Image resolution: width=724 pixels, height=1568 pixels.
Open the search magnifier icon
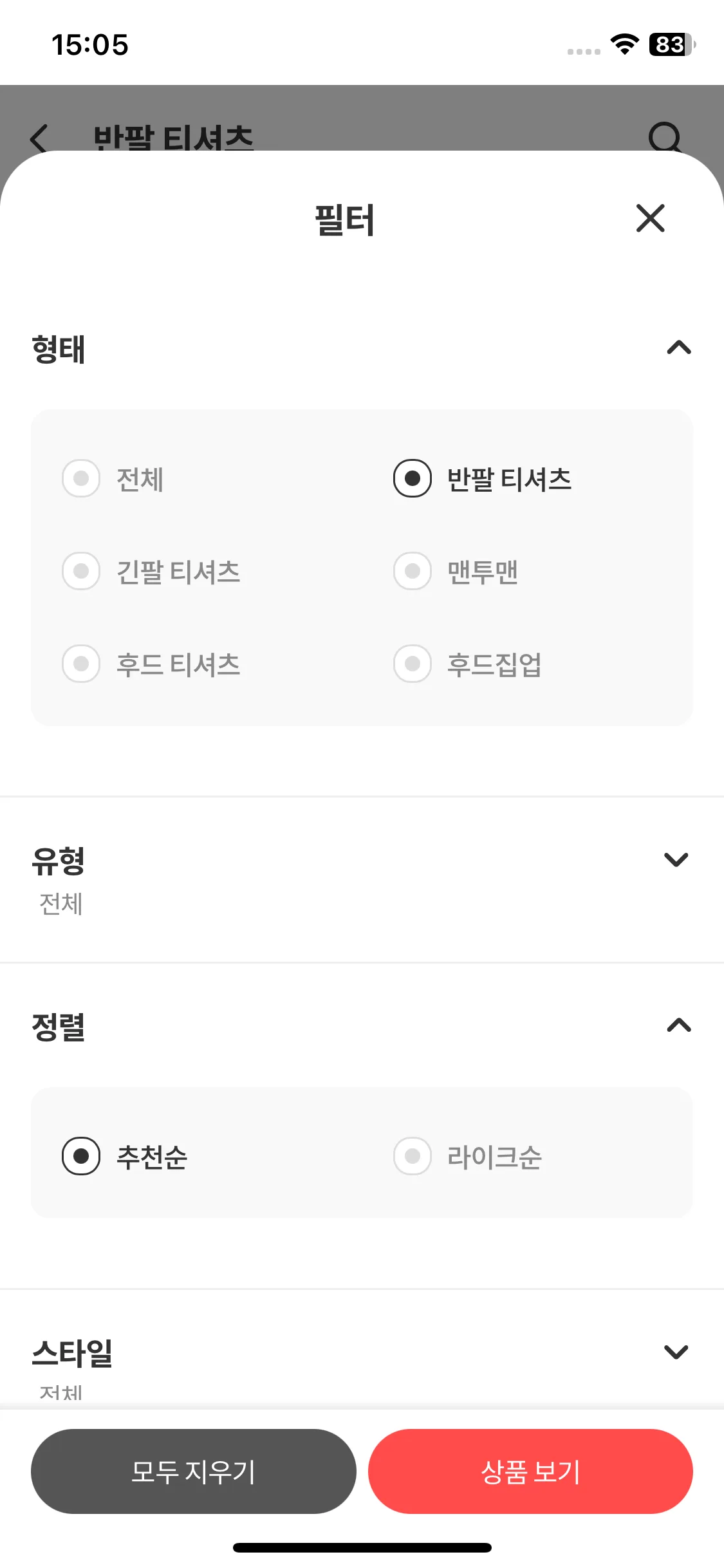[x=664, y=137]
